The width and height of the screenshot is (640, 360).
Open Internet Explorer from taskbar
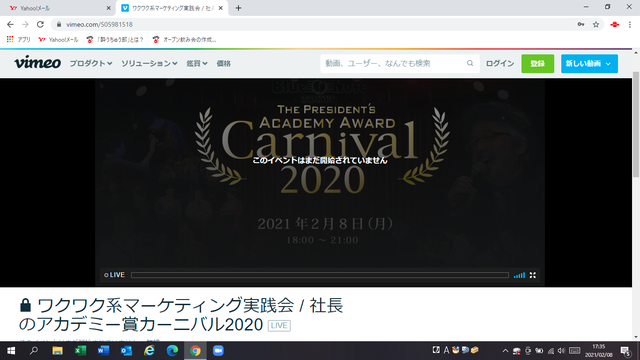149,351
